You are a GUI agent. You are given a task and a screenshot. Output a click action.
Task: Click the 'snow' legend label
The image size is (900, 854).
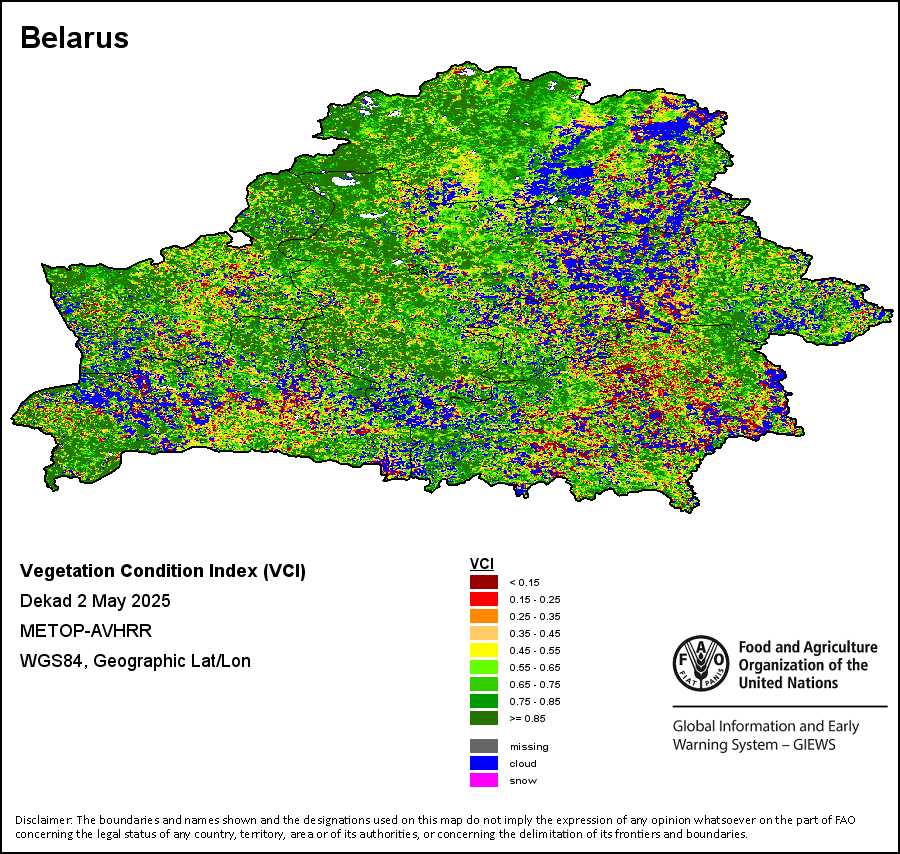click(523, 781)
